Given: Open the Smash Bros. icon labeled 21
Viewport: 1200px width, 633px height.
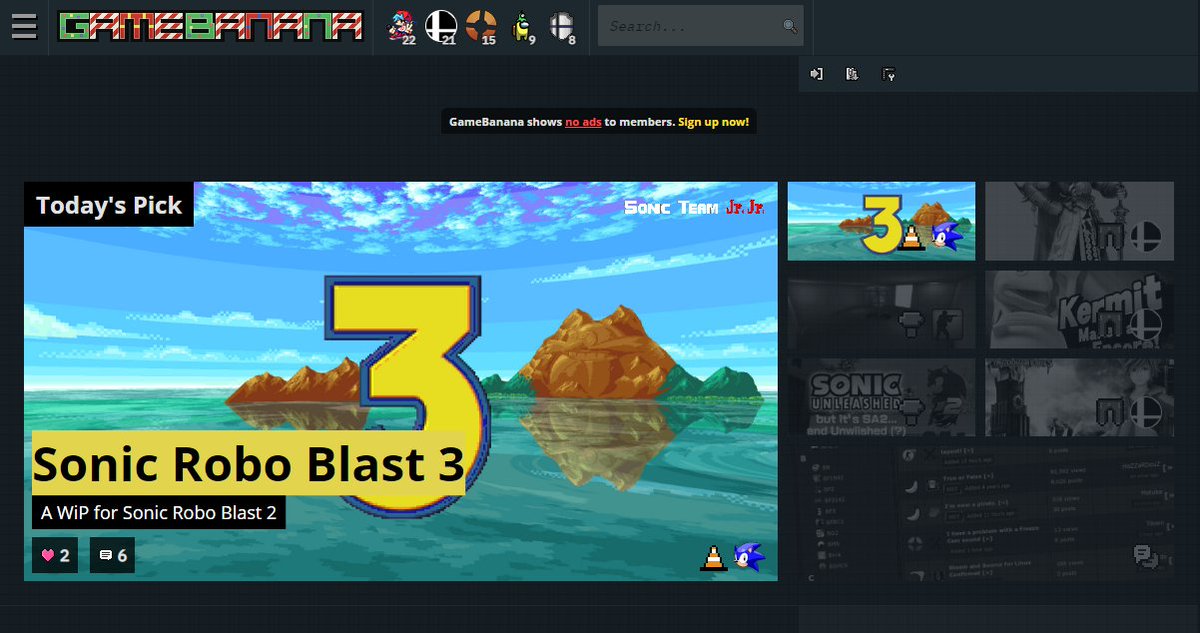Looking at the screenshot, I should pos(440,27).
